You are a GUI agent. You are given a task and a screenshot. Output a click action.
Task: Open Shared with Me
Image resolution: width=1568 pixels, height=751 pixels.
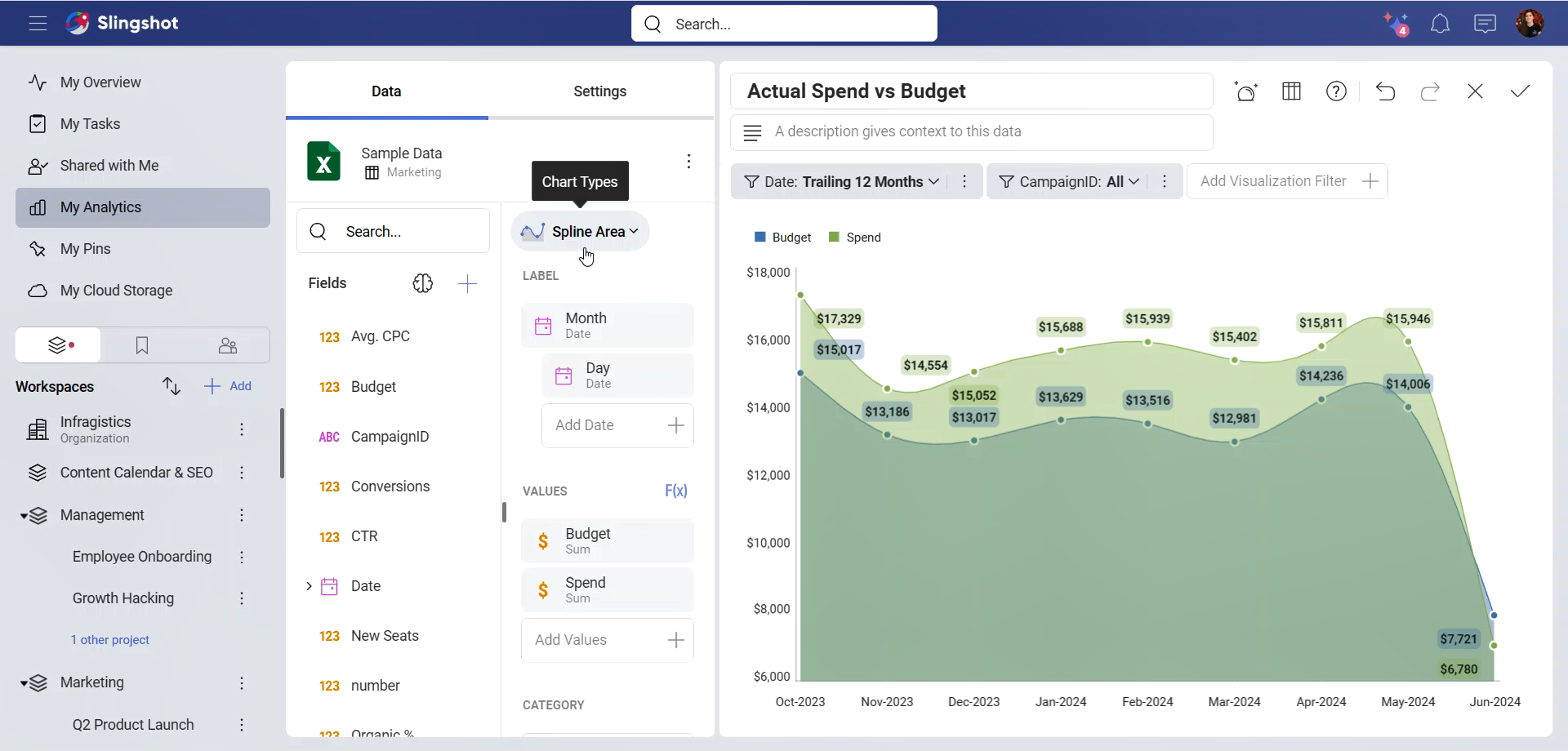143,166
